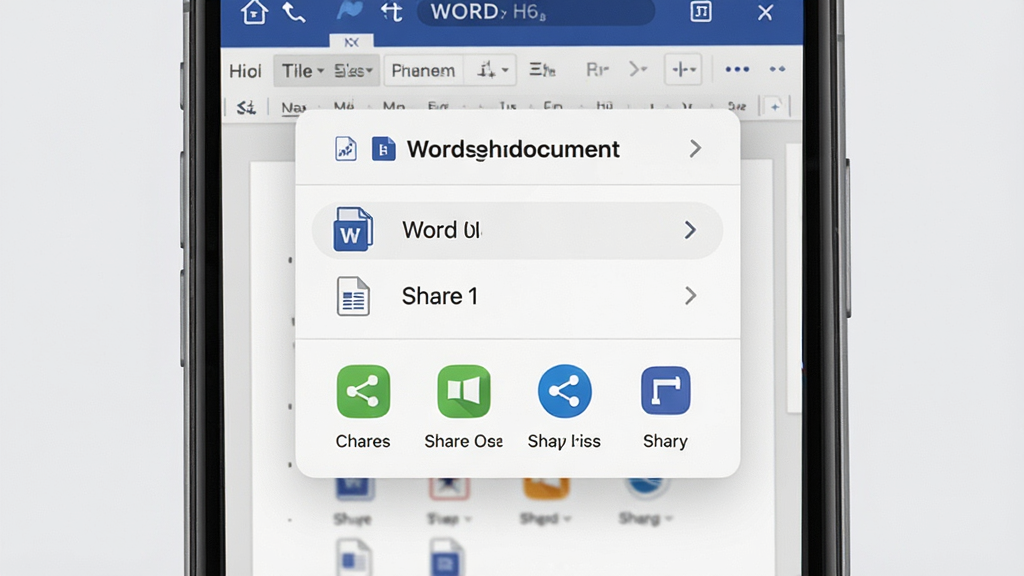This screenshot has width=1024, height=576.
Task: Tap the list lines icon in the ribbon
Action: (x=542, y=69)
